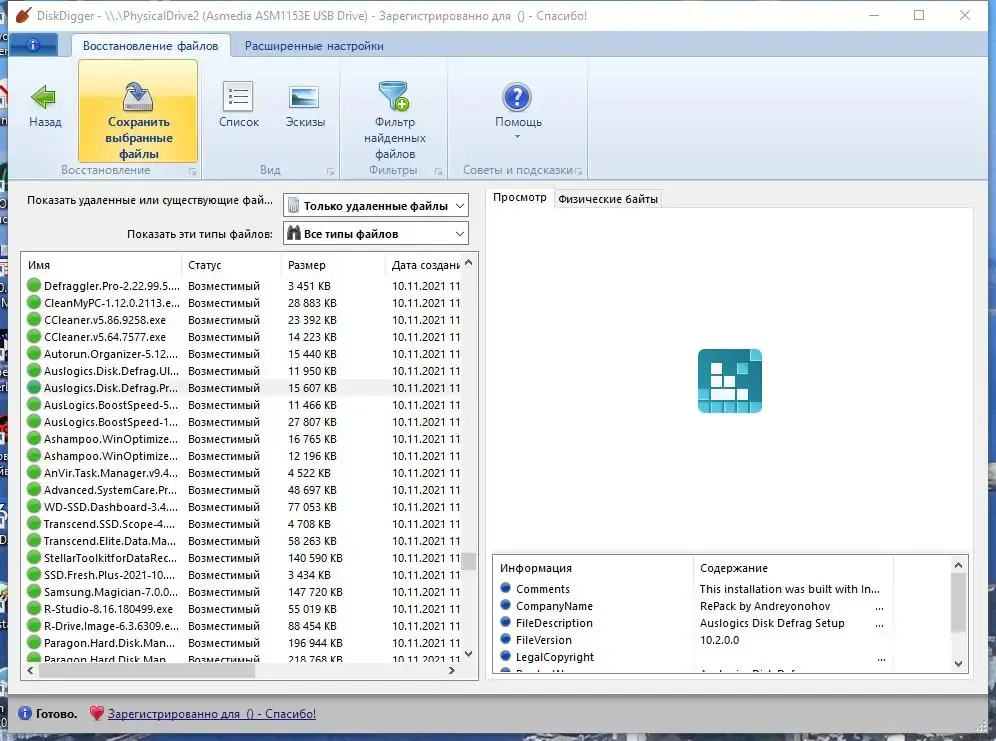Click the heart icon in status bar

[x=97, y=713]
